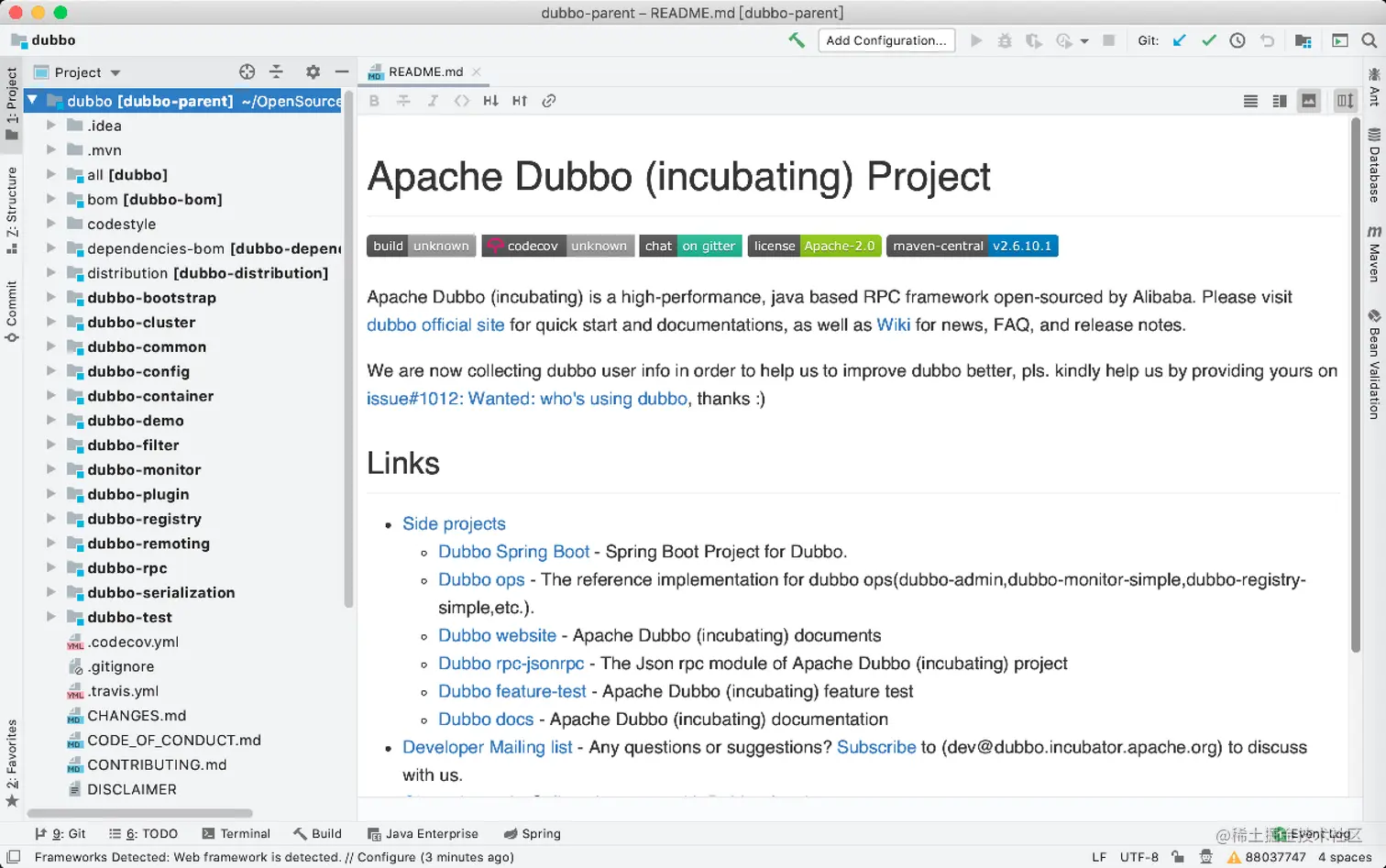The image size is (1386, 868).
Task: Switch to preview-only view mode
Action: tap(1309, 101)
